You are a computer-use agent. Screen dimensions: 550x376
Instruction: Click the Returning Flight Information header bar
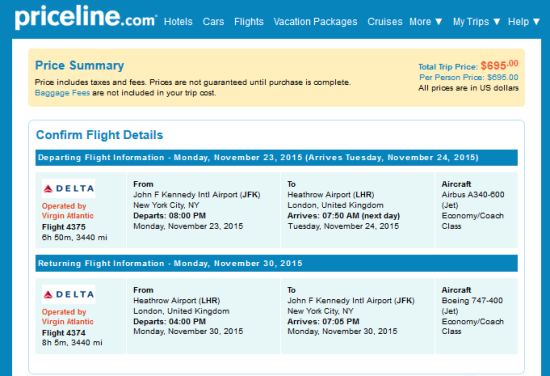[276, 263]
